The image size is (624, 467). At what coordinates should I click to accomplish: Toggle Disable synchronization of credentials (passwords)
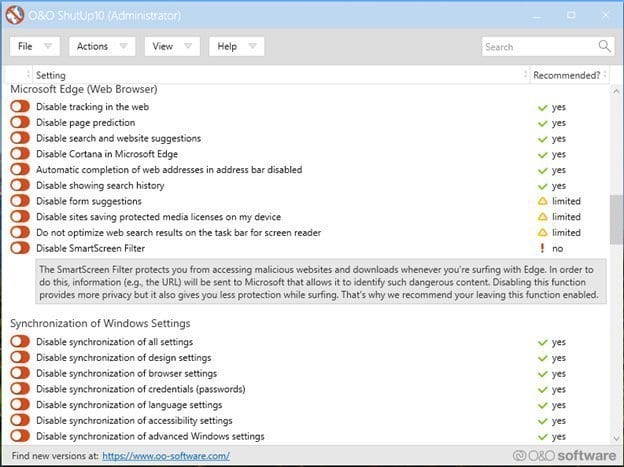pyautogui.click(x=20, y=389)
